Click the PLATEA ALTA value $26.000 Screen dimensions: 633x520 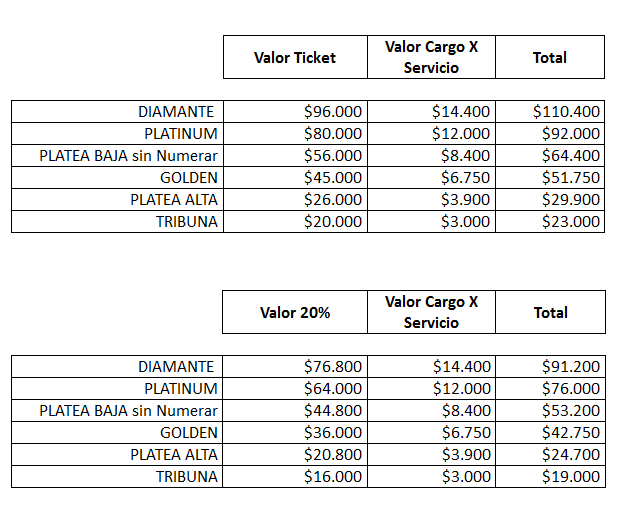click(333, 200)
